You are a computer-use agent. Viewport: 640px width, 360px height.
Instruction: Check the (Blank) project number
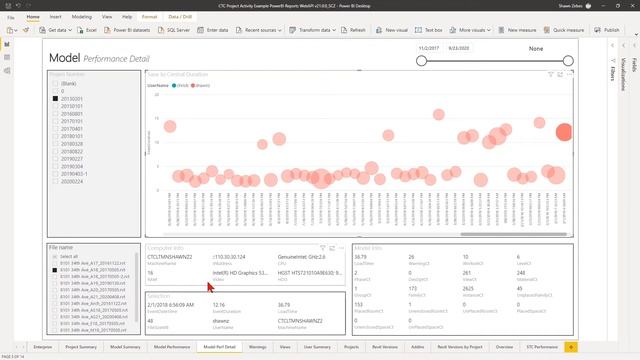55,83
